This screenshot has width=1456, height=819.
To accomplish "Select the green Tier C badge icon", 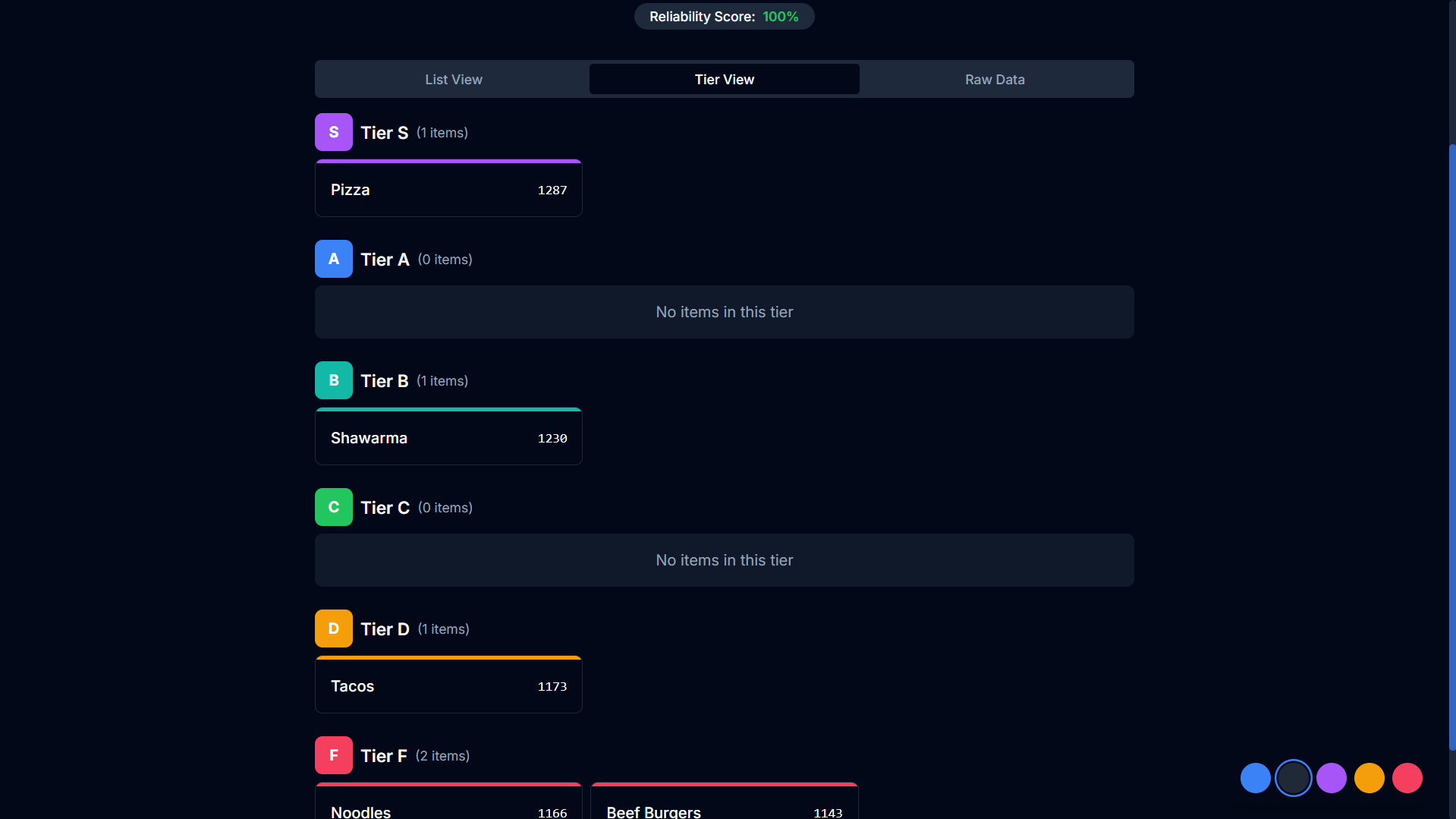I will [334, 506].
